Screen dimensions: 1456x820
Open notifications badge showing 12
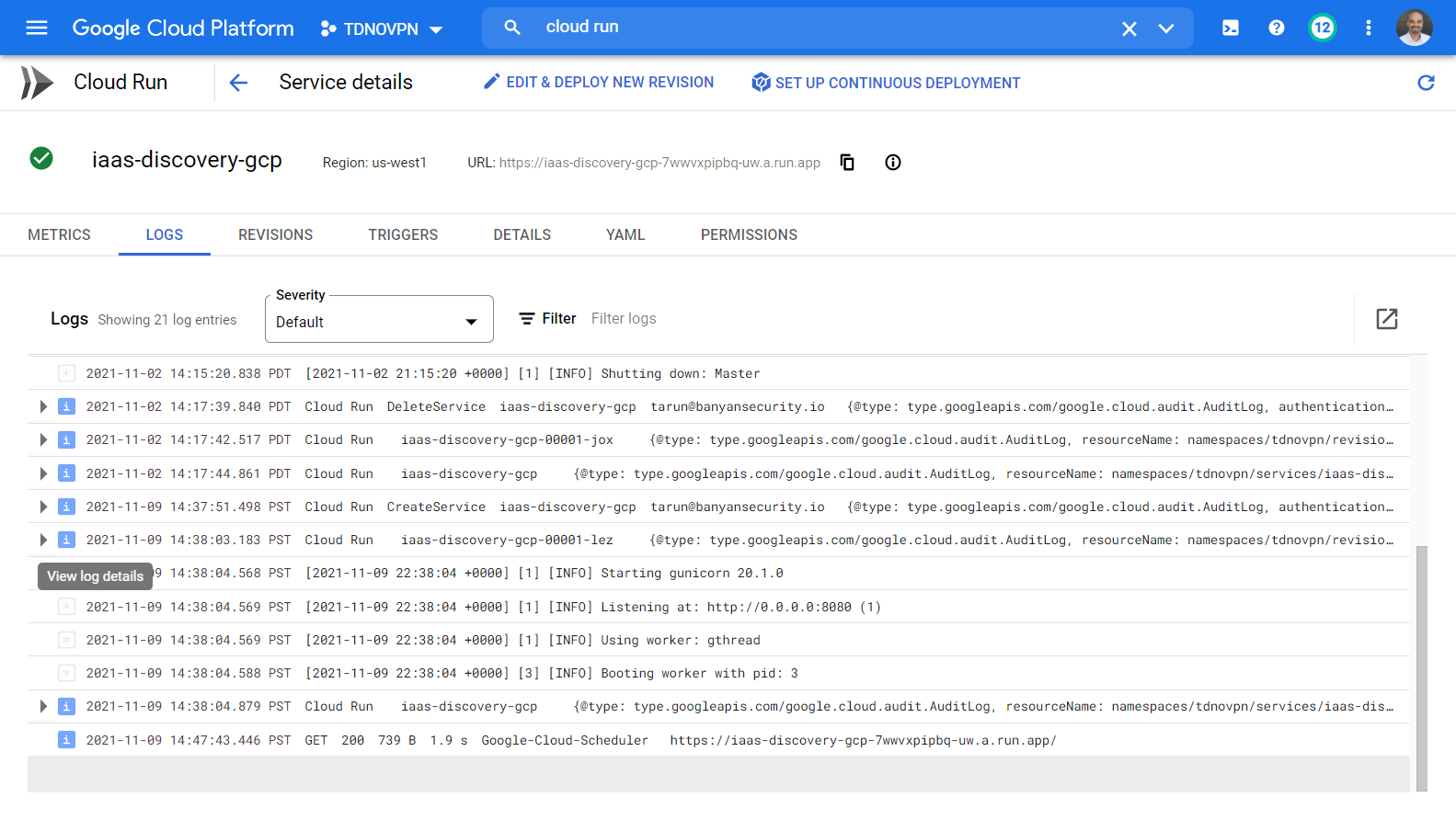click(x=1322, y=28)
